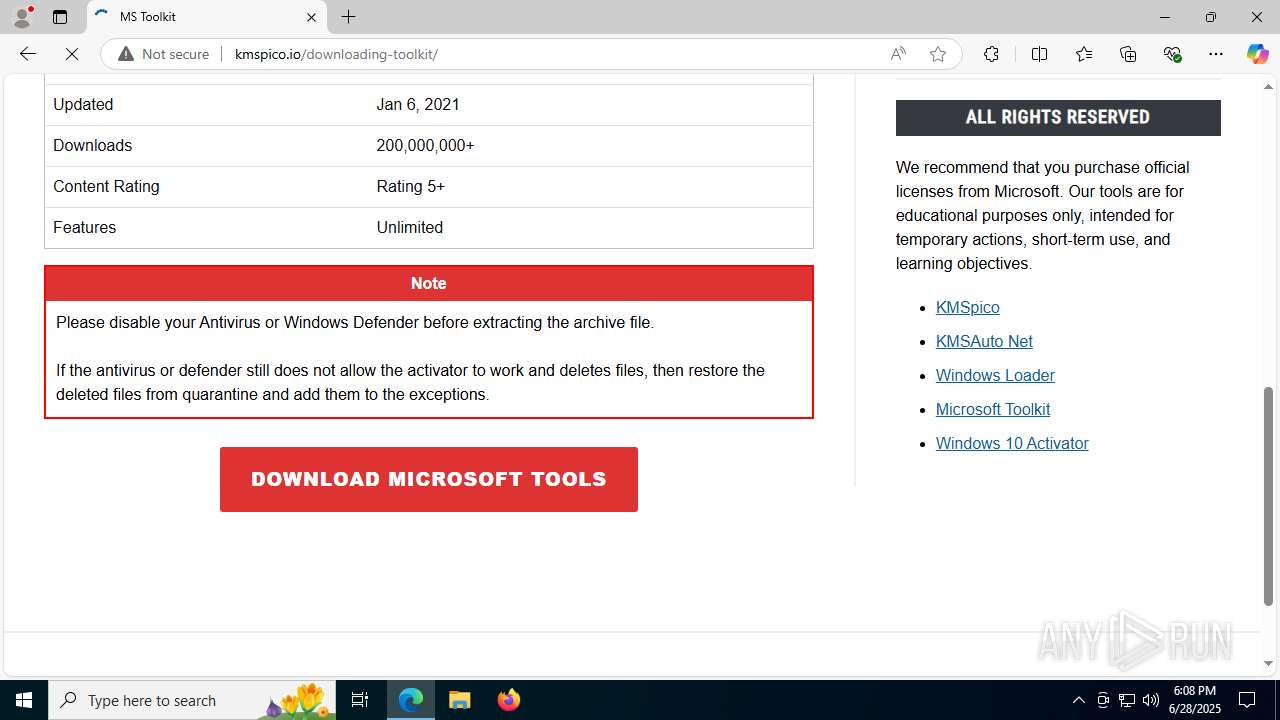This screenshot has width=1280, height=720.
Task: Open the KMSpico link
Action: pos(967,307)
